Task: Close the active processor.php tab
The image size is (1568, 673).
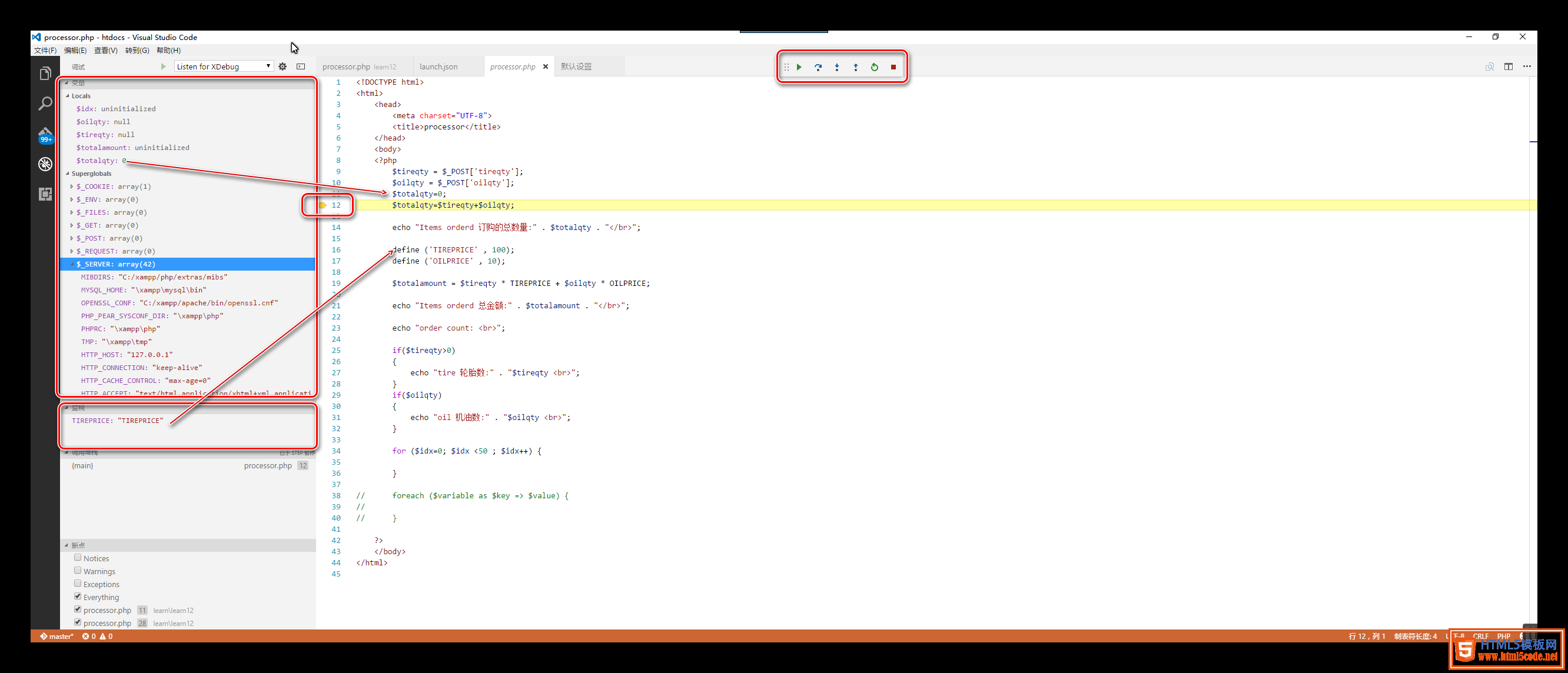Action: (x=546, y=66)
